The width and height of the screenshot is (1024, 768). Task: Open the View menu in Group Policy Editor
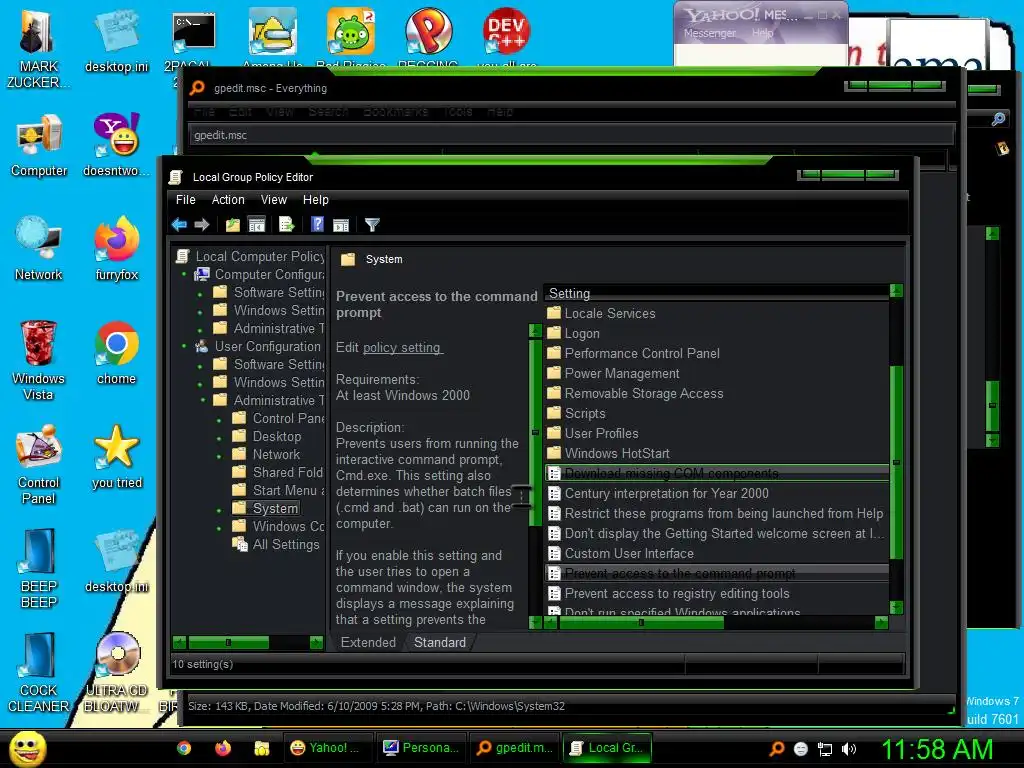tap(274, 200)
